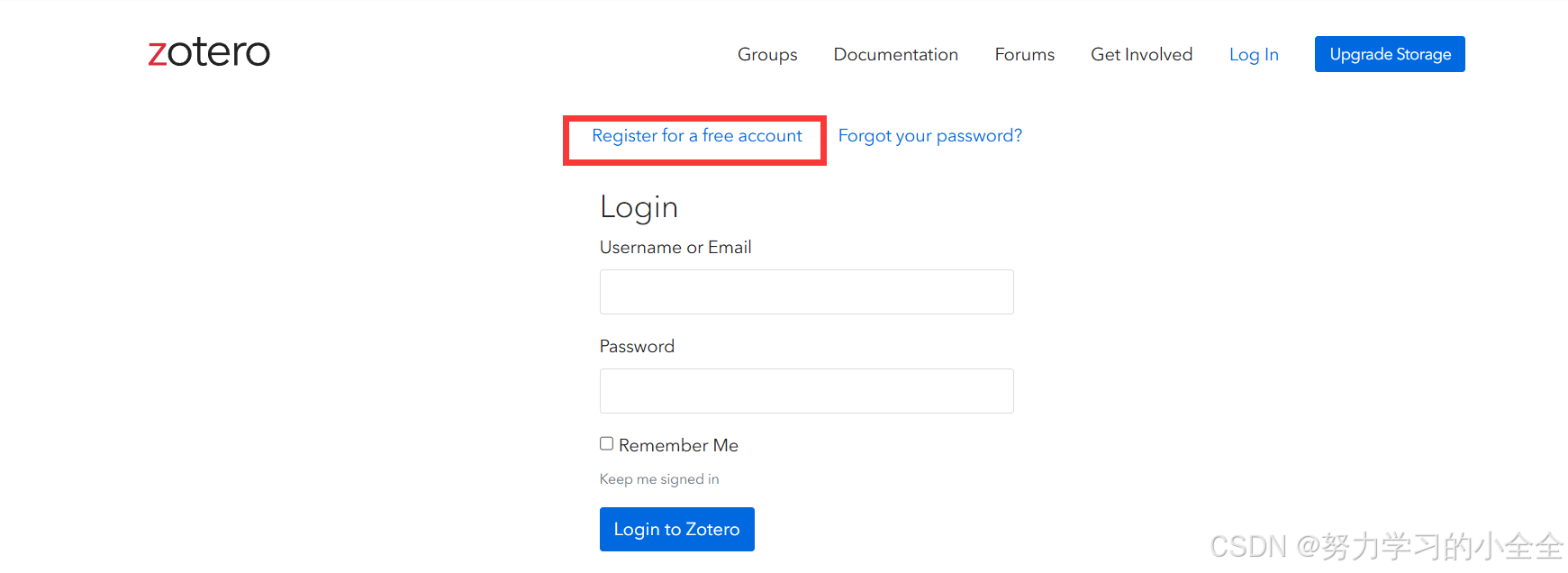Go to the Forums page
Screen dimensions: 1568x573
click(1025, 54)
